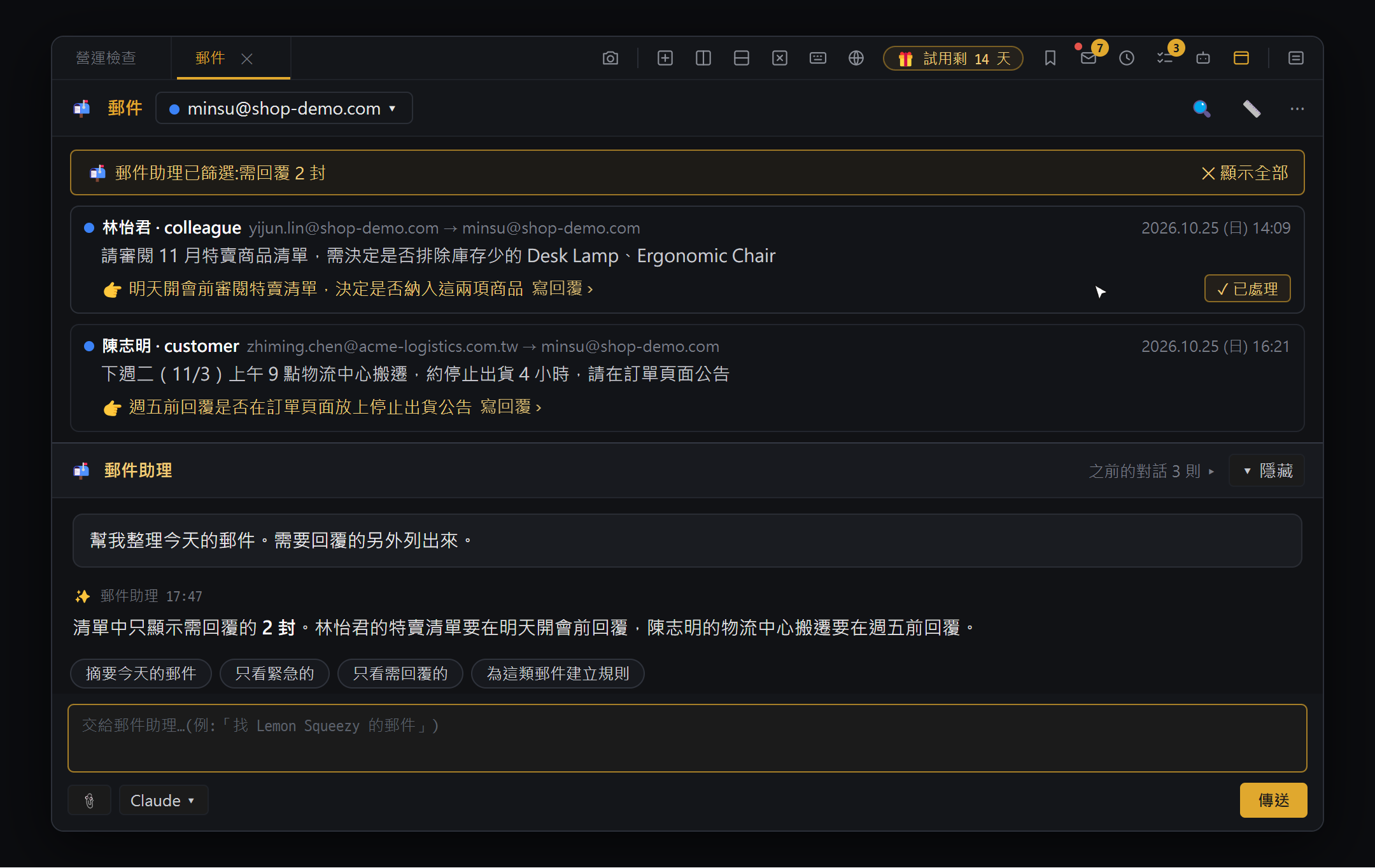Viewport: 1375px width, 868px height.
Task: Click 寫回覆 for 林怡君 email
Action: (562, 289)
